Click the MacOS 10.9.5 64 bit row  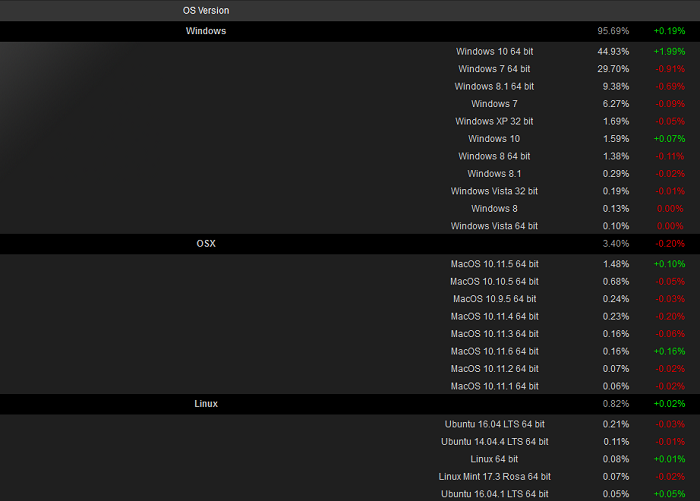point(494,299)
